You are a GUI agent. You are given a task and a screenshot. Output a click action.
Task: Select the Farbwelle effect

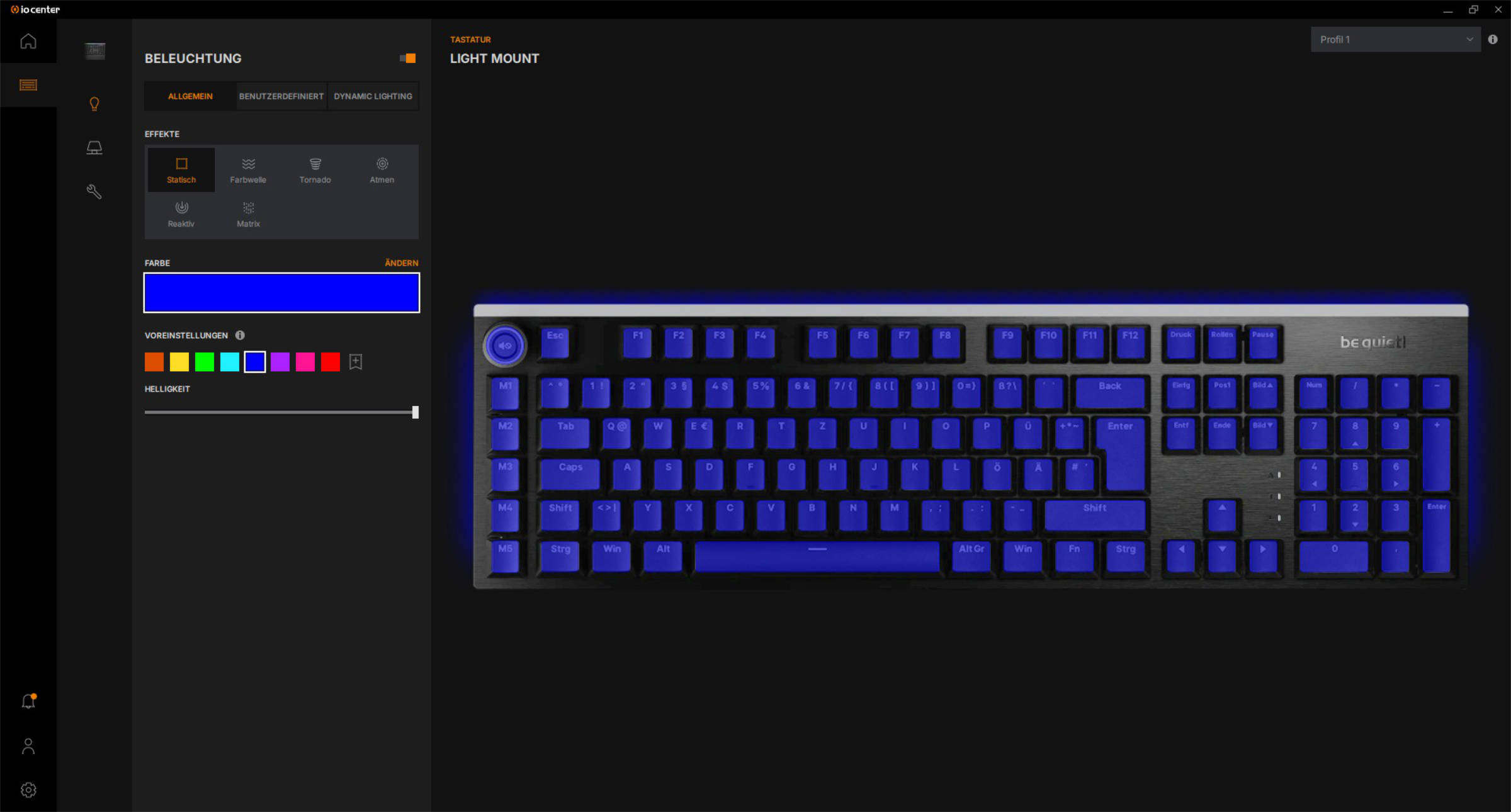248,170
